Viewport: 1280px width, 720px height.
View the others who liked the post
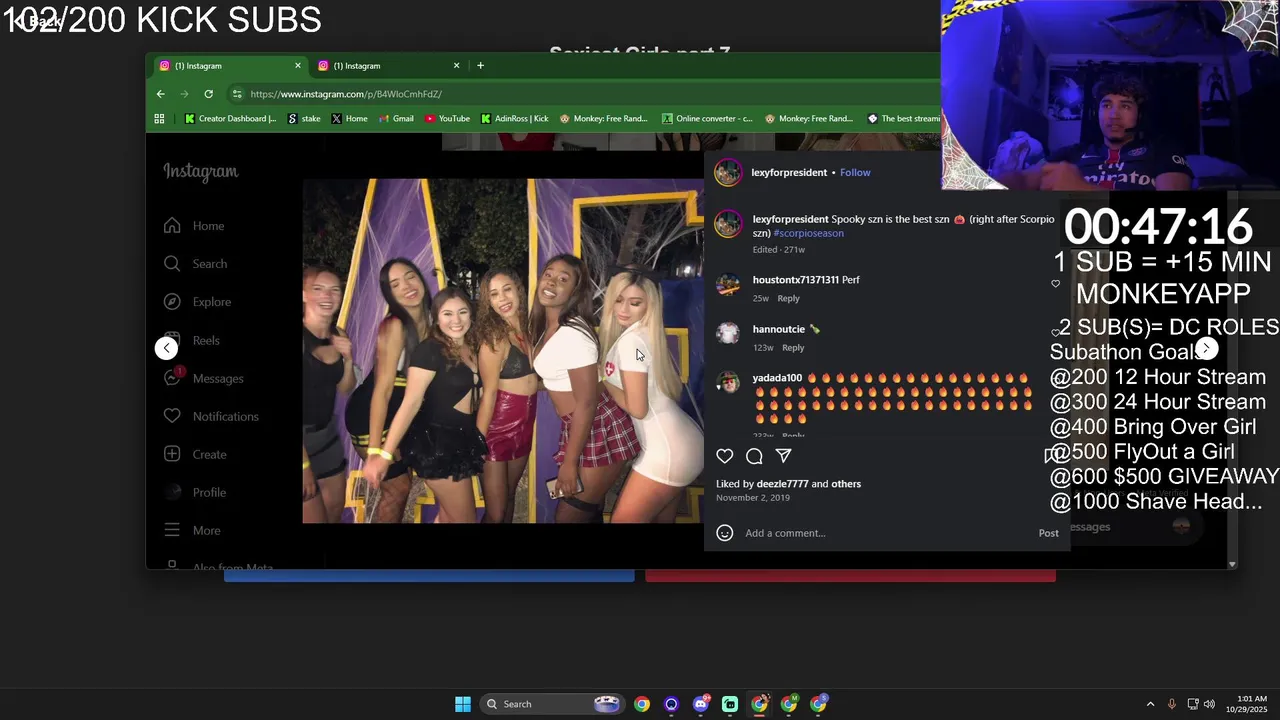click(846, 484)
